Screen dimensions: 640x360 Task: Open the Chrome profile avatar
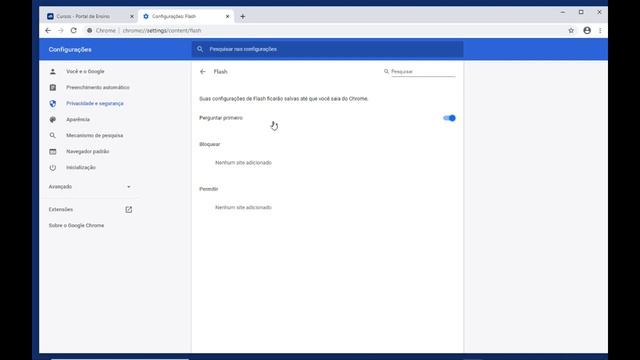(587, 31)
